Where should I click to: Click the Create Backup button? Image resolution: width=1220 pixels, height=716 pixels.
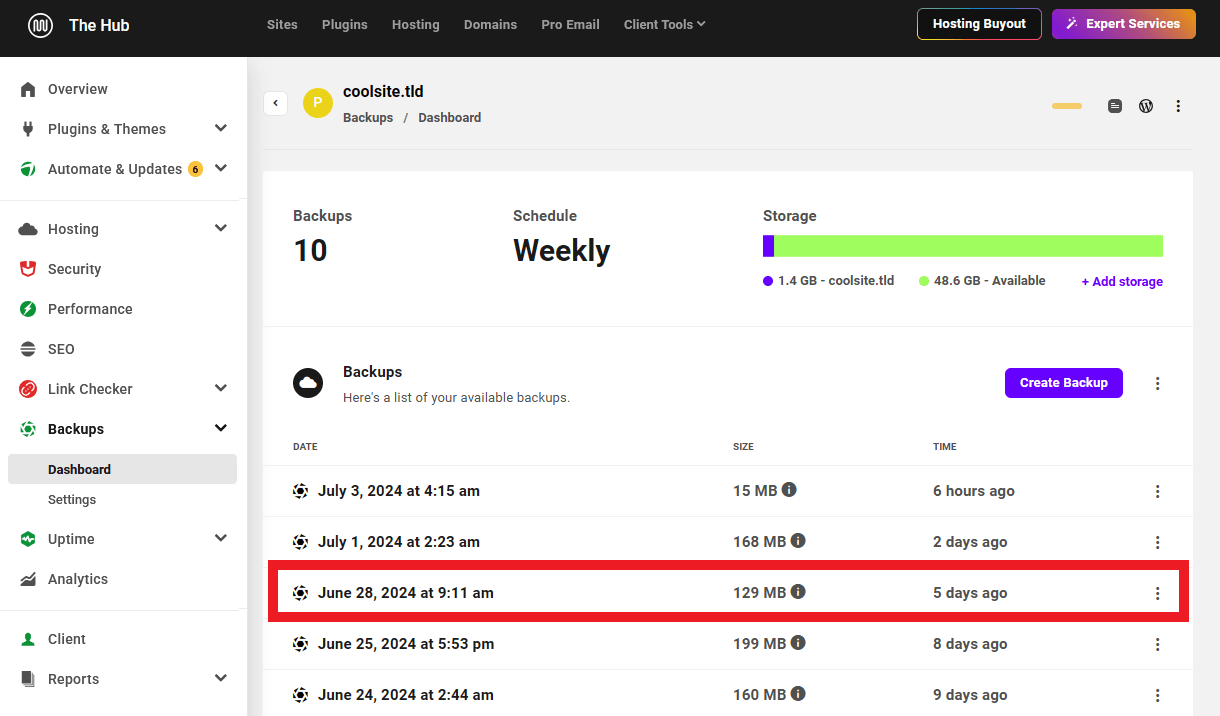tap(1063, 383)
